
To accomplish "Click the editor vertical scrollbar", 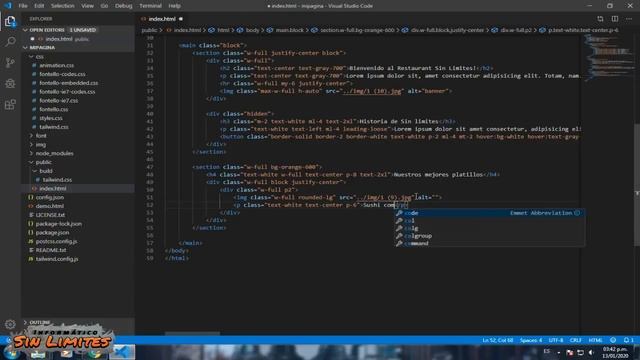I will click(x=637, y=184).
